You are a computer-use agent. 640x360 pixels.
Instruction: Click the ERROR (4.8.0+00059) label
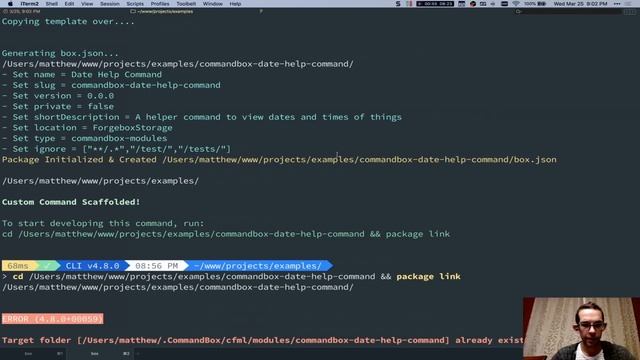[x=53, y=319]
